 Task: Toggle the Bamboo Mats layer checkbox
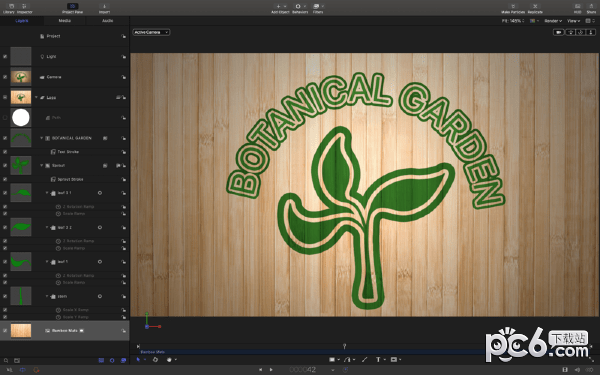pos(5,330)
